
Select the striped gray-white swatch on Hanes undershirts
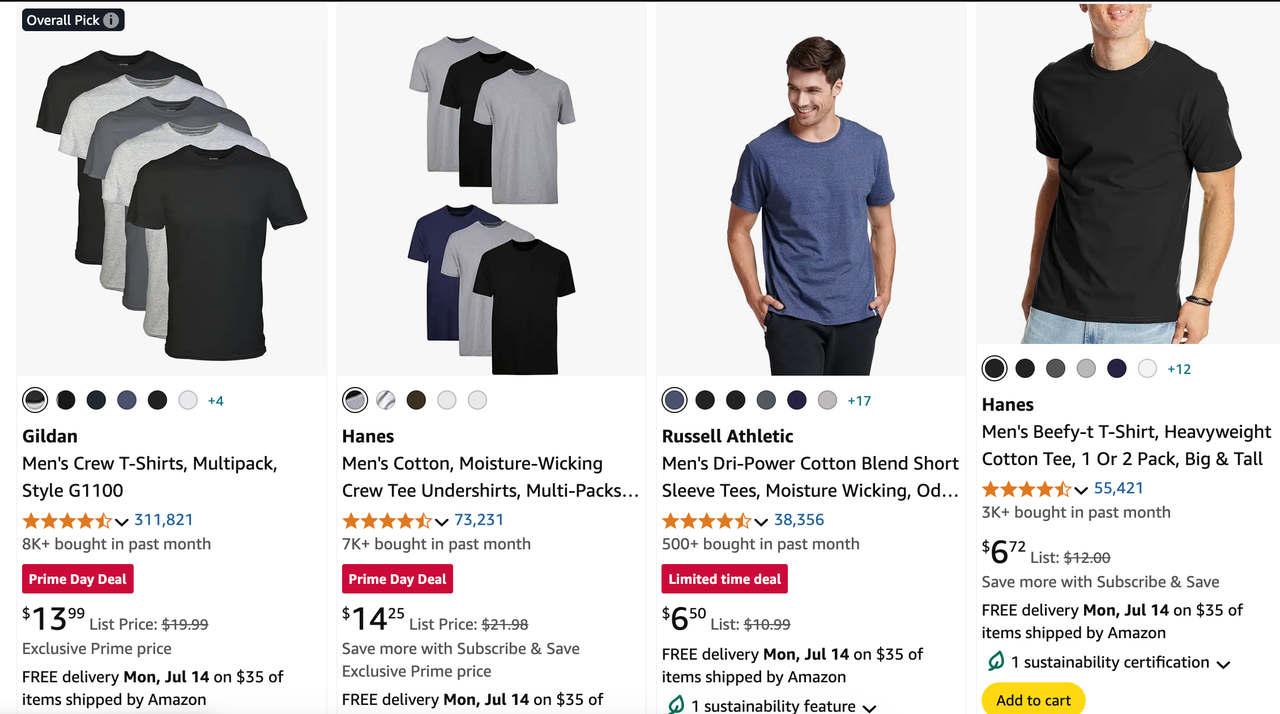pos(386,400)
